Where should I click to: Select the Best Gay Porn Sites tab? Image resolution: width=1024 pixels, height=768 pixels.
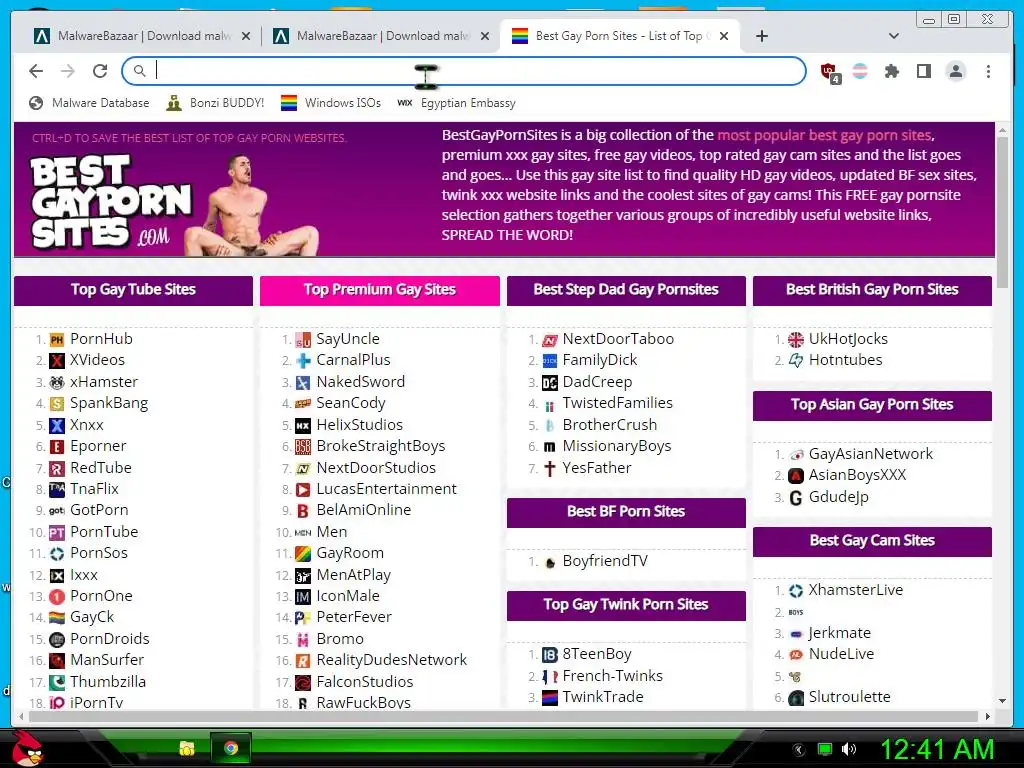[620, 36]
